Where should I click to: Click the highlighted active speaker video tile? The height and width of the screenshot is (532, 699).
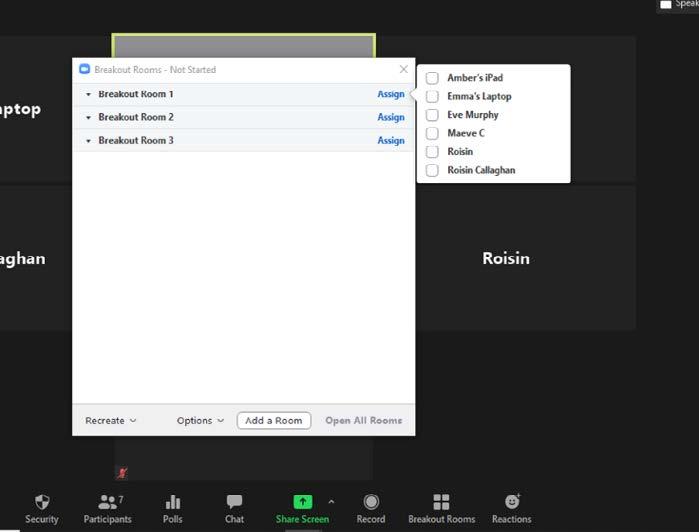pos(243,46)
